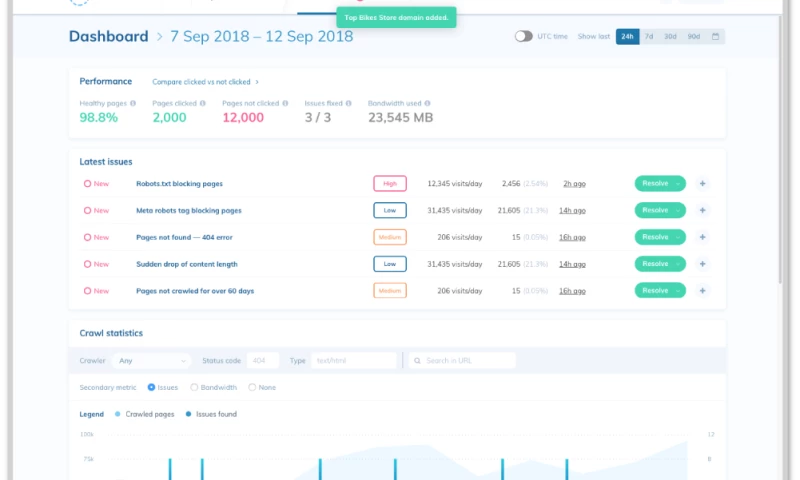Click the Issues found legend dot
The height and width of the screenshot is (480, 800).
pyautogui.click(x=188, y=414)
